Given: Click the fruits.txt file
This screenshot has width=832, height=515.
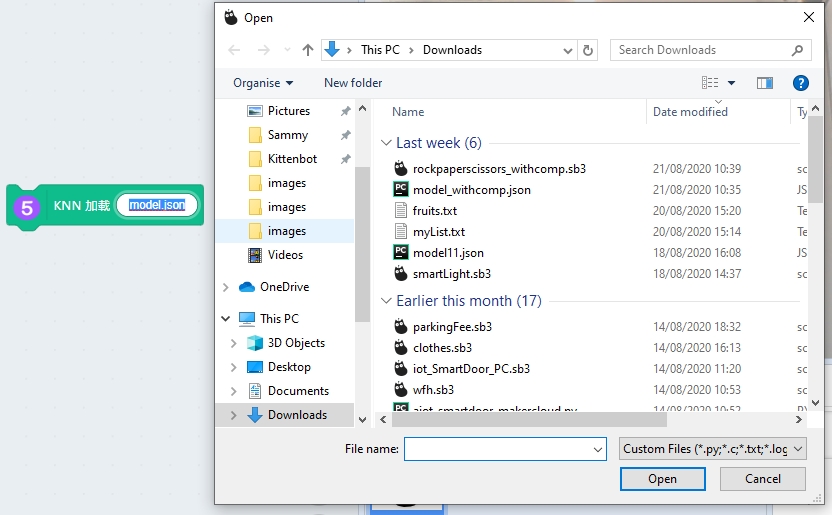Looking at the screenshot, I should click(434, 211).
